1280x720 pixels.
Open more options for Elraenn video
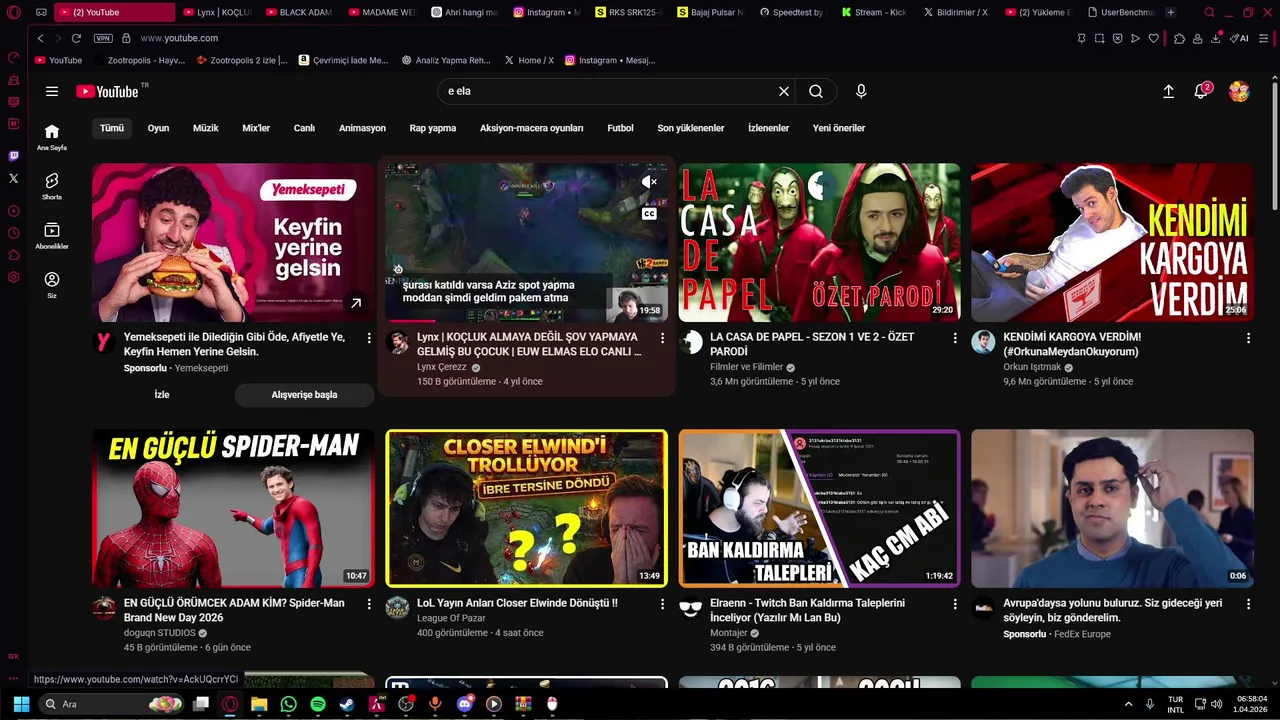coord(955,604)
